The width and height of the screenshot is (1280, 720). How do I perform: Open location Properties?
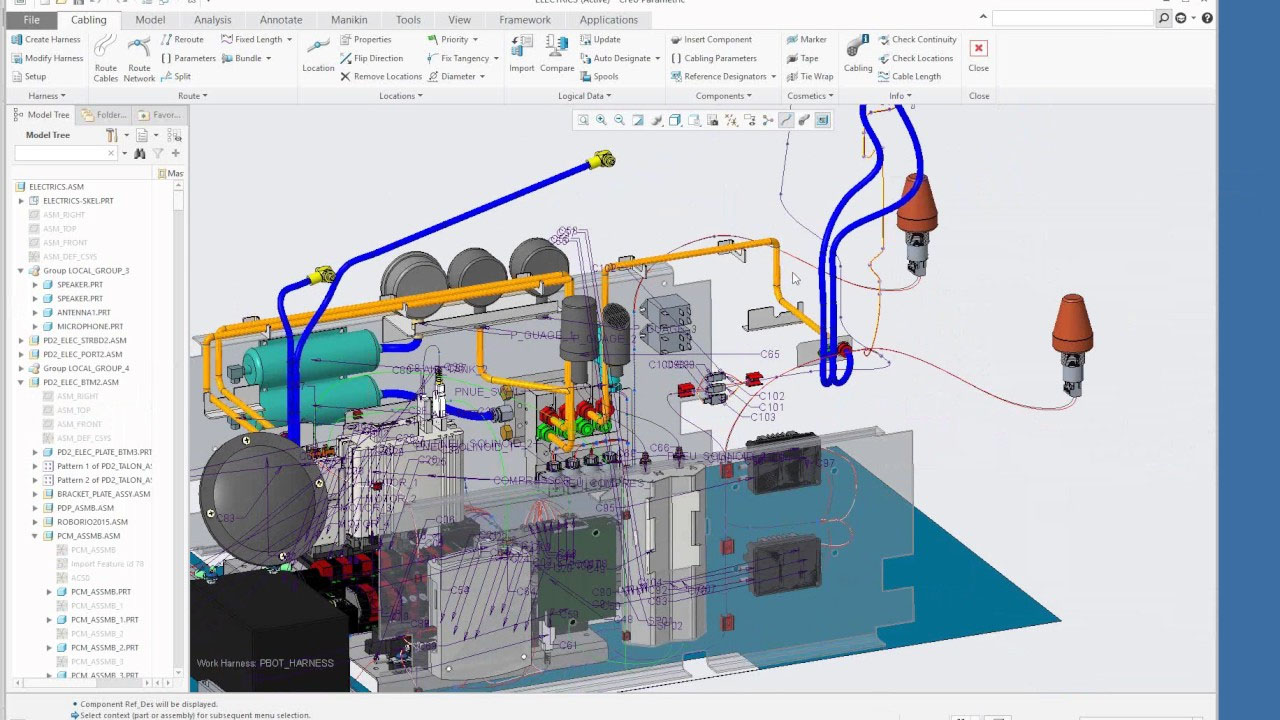click(x=365, y=39)
